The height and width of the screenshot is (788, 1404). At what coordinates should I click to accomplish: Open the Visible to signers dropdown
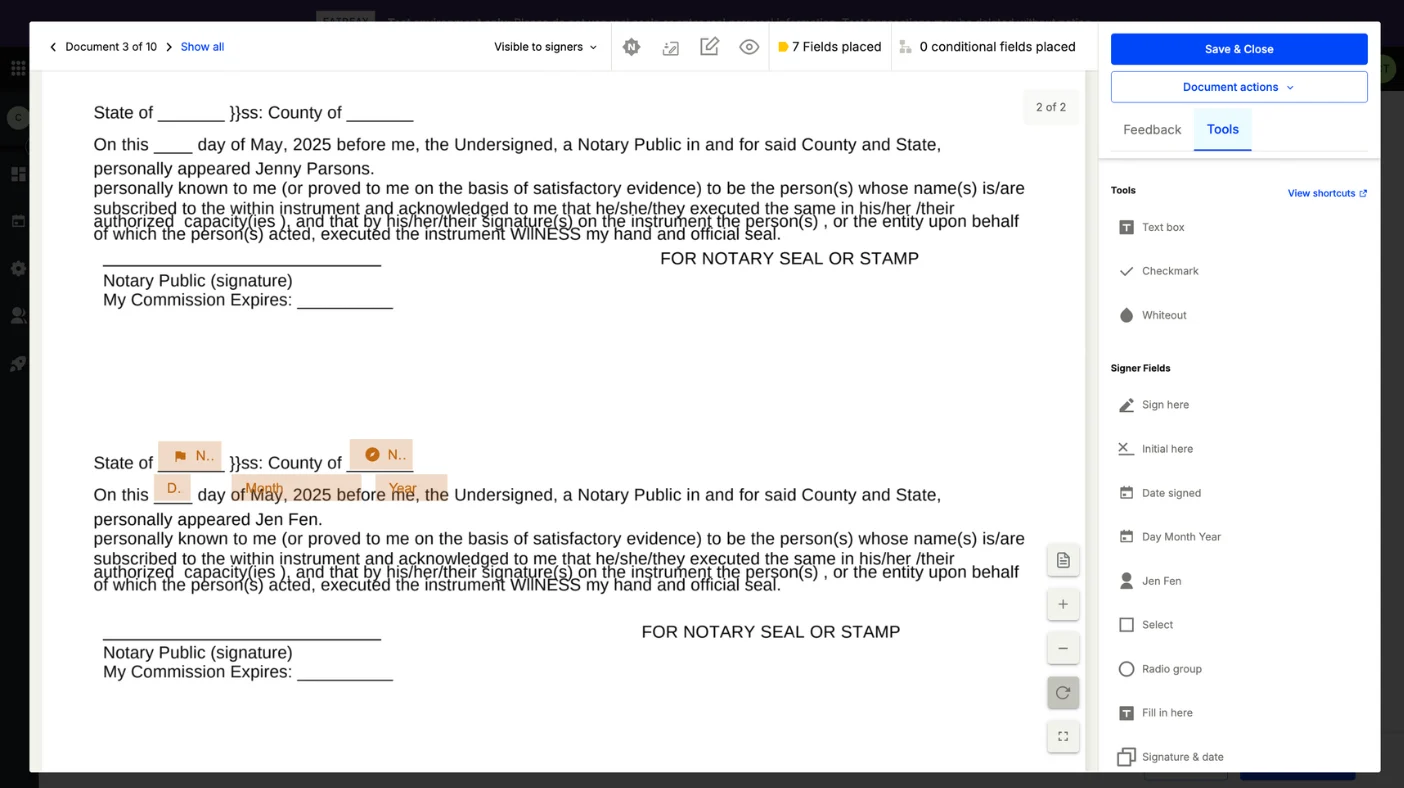pyautogui.click(x=545, y=47)
